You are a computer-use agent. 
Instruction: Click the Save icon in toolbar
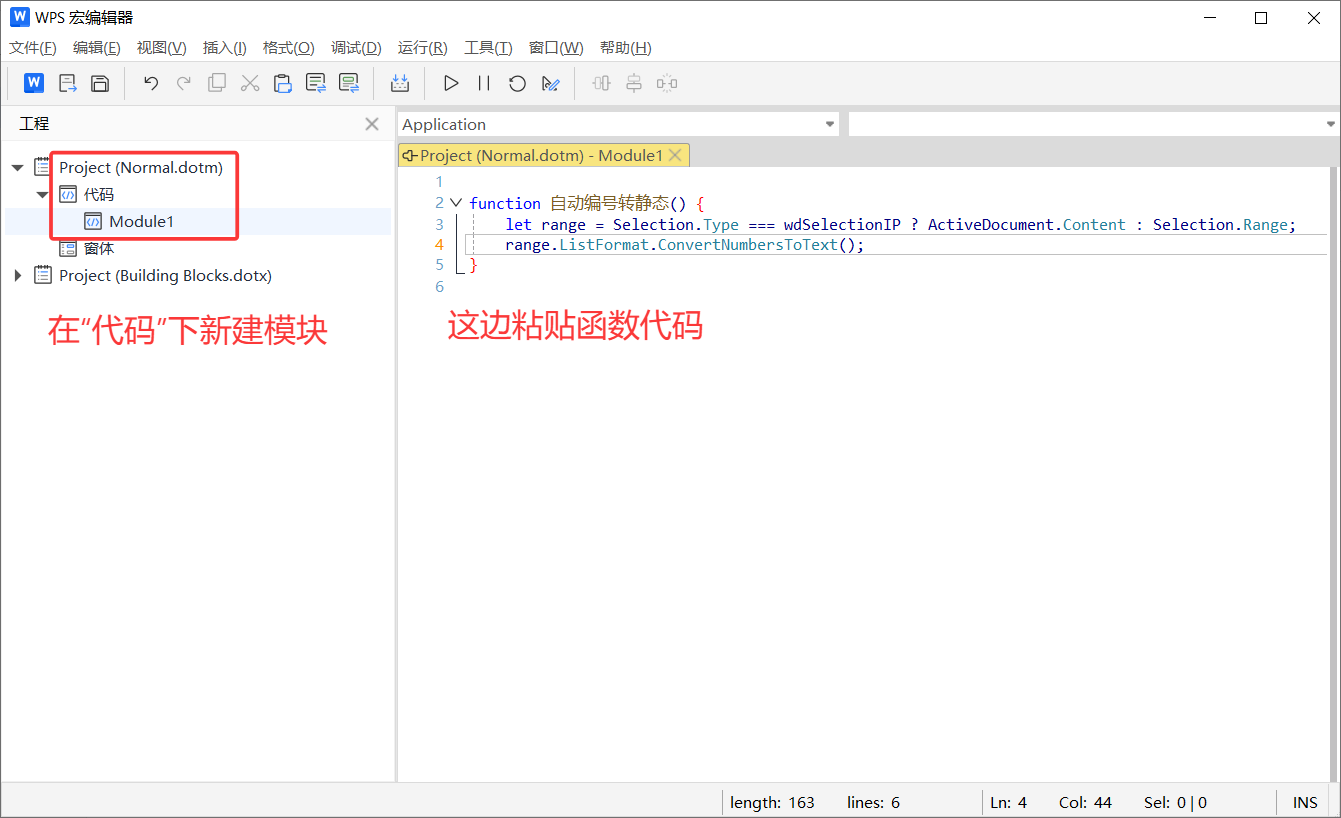coord(100,83)
